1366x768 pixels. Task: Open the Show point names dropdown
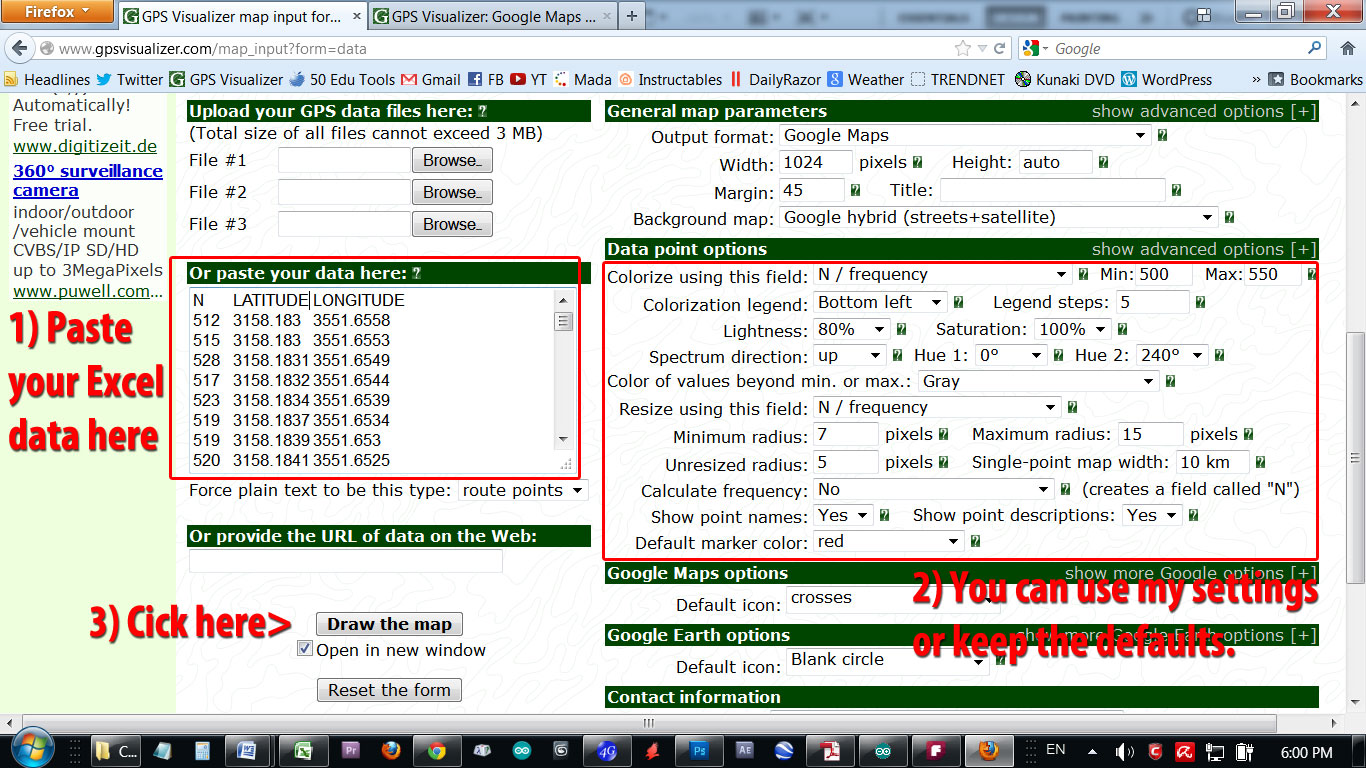point(843,515)
